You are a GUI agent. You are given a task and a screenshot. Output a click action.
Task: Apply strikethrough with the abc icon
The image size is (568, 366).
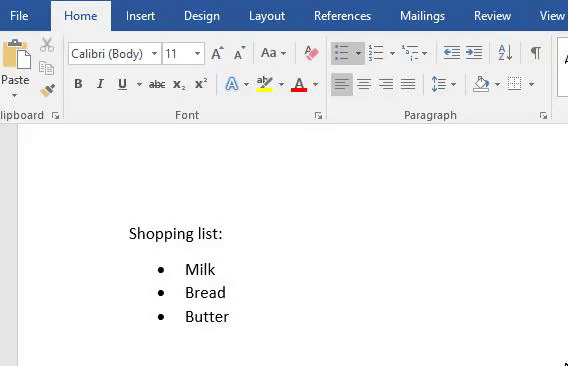tap(157, 84)
